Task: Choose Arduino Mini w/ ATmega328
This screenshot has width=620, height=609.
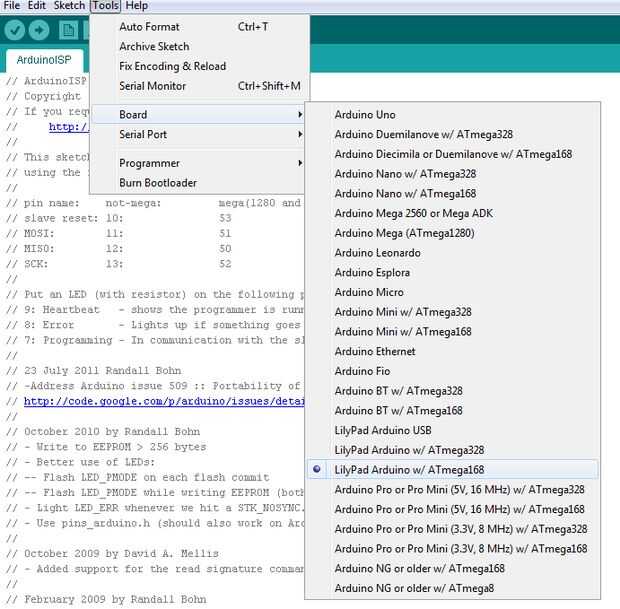Action: 452,312
